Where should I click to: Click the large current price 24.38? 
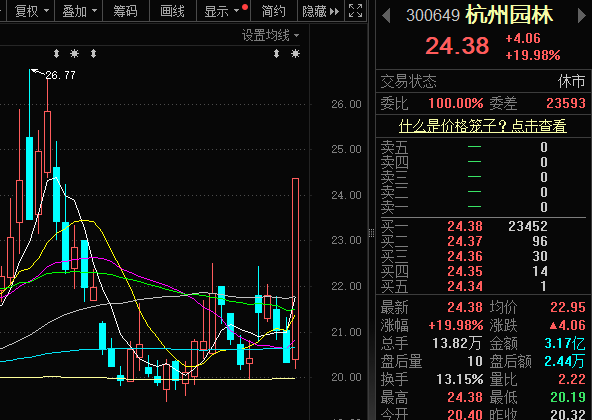pyautogui.click(x=457, y=46)
